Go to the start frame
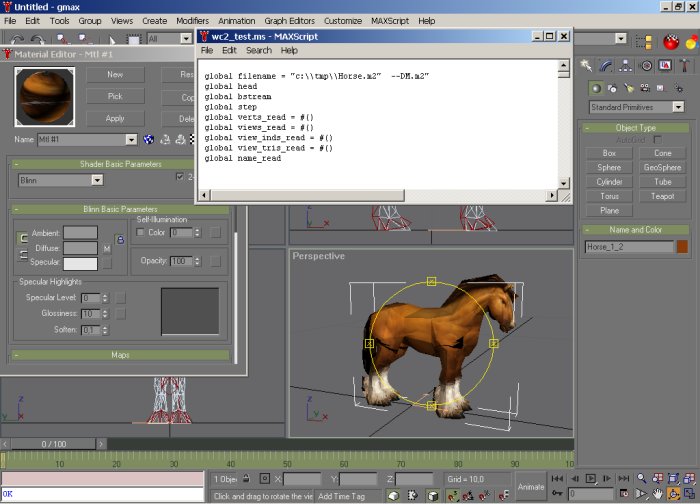 [x=557, y=479]
